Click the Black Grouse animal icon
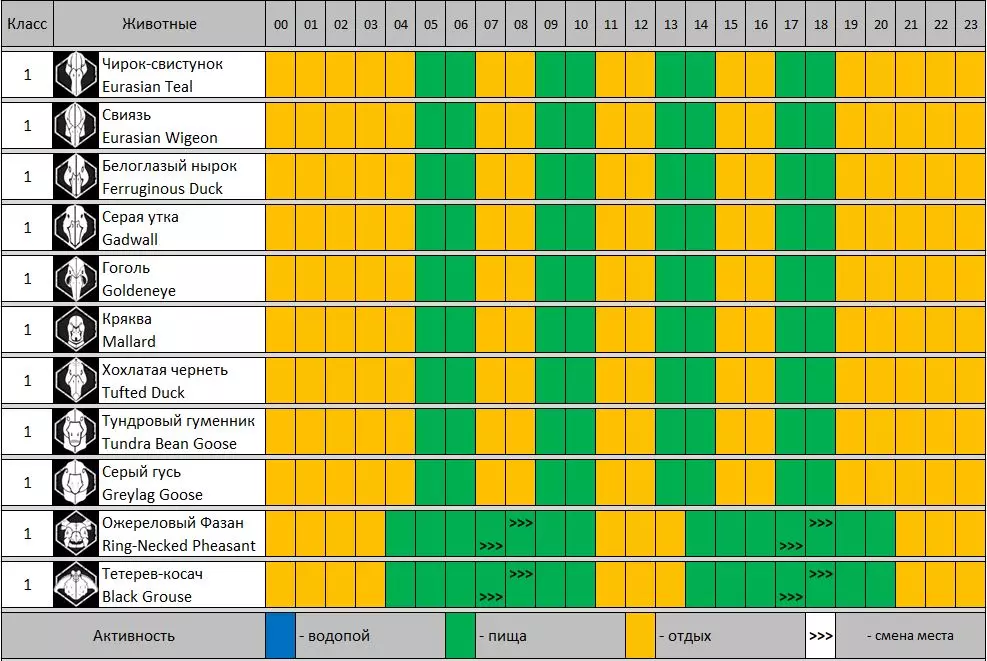The image size is (987, 661). coord(76,584)
